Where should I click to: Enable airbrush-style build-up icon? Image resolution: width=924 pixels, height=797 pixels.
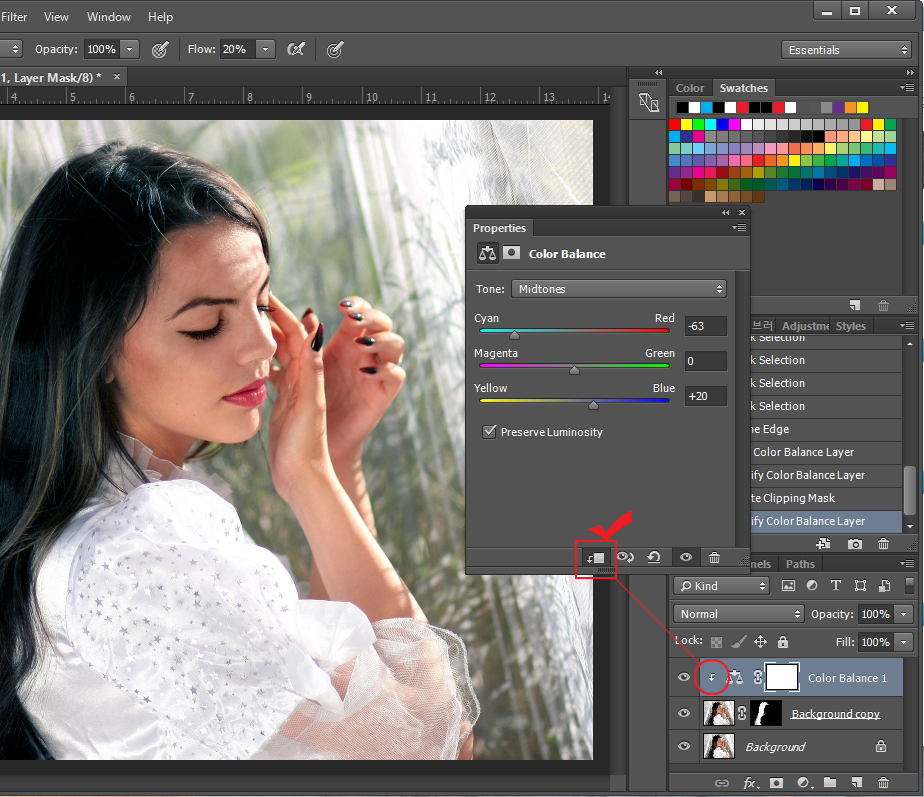pos(295,50)
